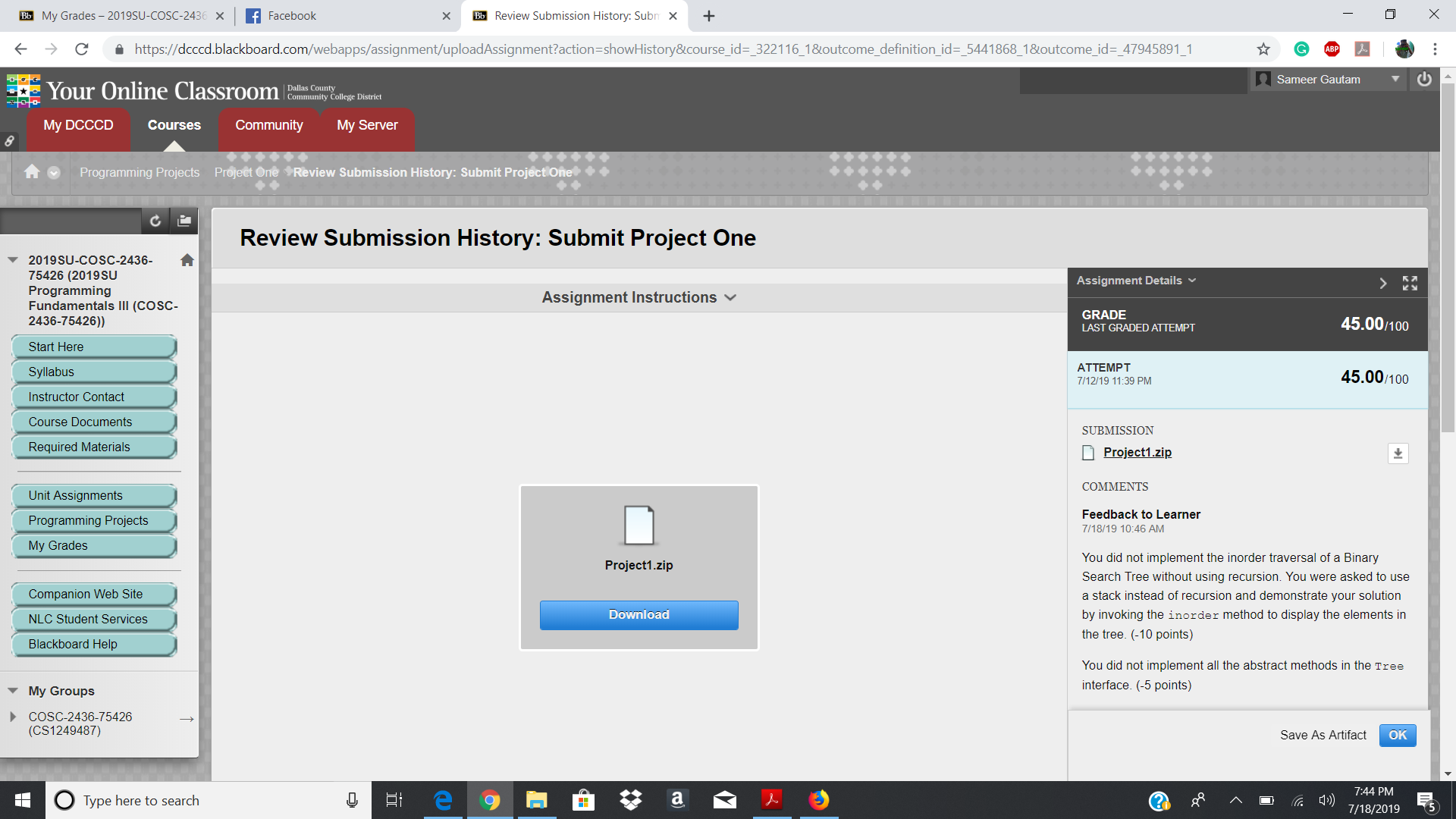Open the COSC-2436-75426 group arrow
The width and height of the screenshot is (1456, 819).
(x=187, y=719)
